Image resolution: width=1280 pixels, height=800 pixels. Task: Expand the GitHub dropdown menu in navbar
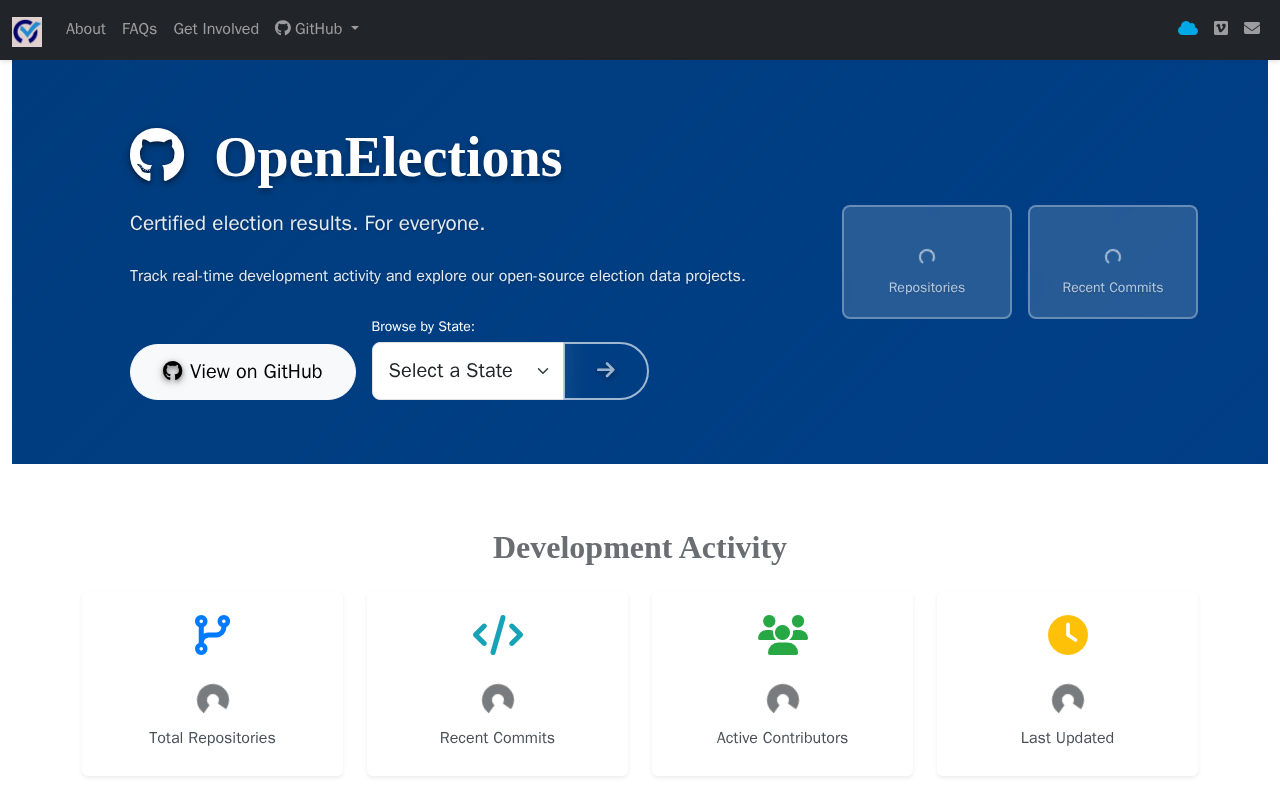[317, 29]
